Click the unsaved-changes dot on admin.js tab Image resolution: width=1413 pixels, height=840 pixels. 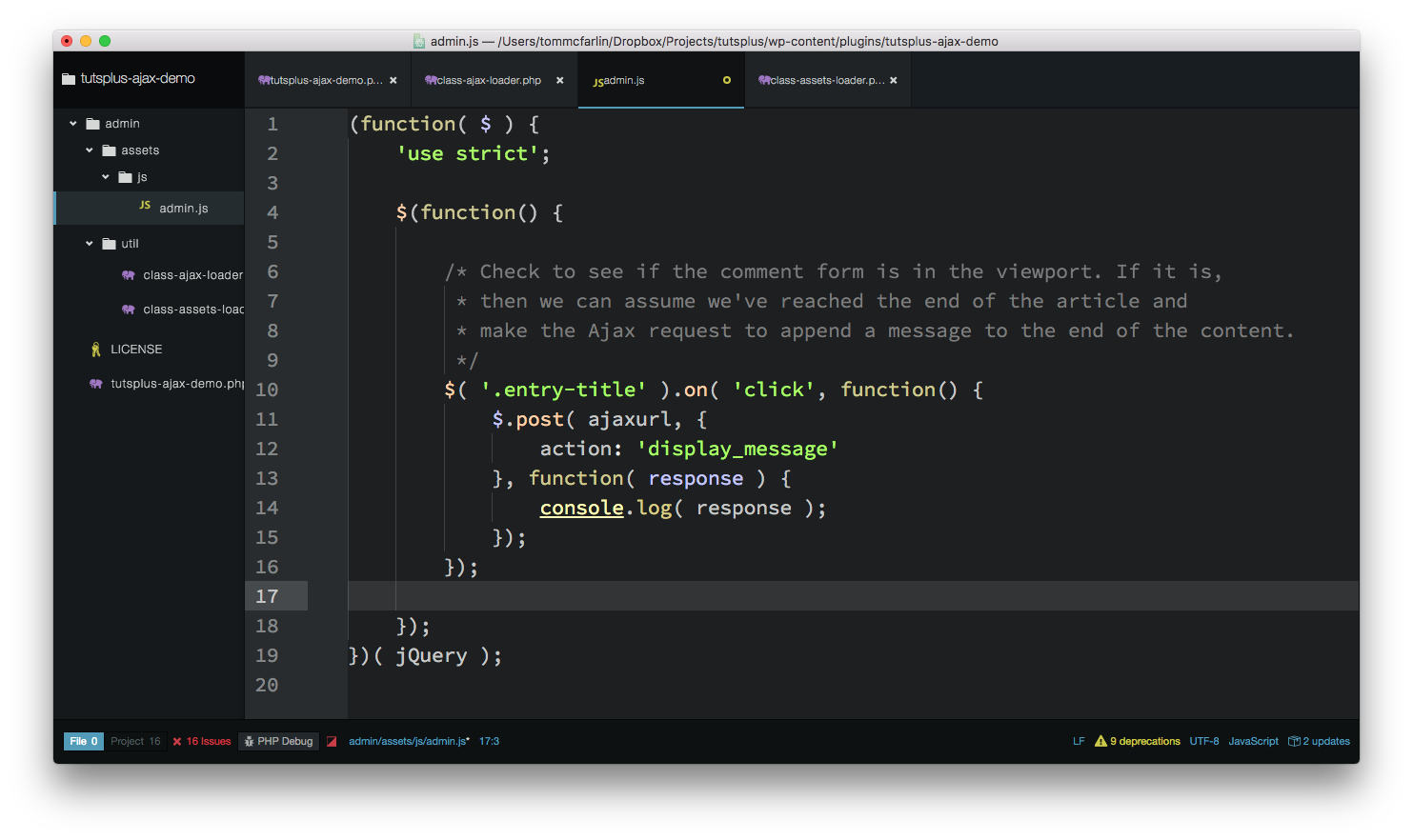click(727, 81)
